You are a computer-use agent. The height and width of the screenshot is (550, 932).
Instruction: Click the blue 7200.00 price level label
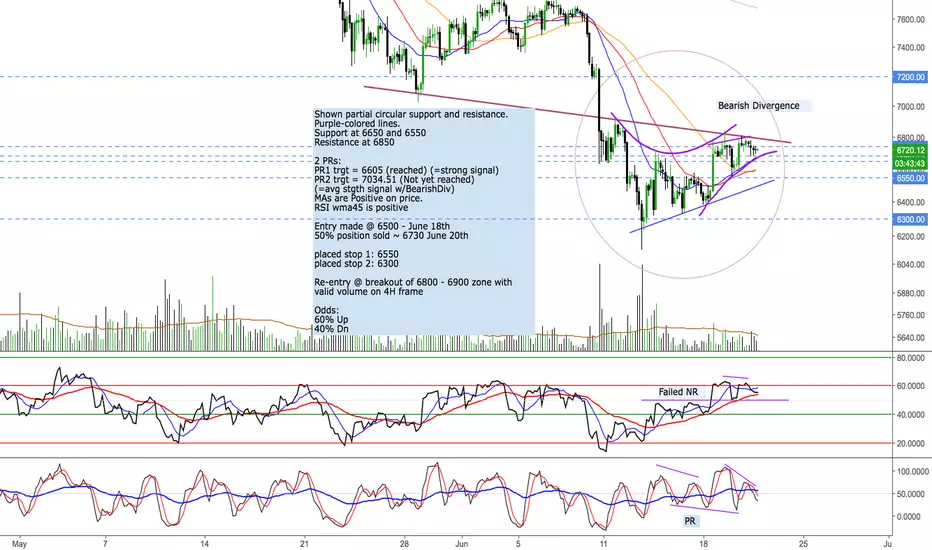coord(912,77)
